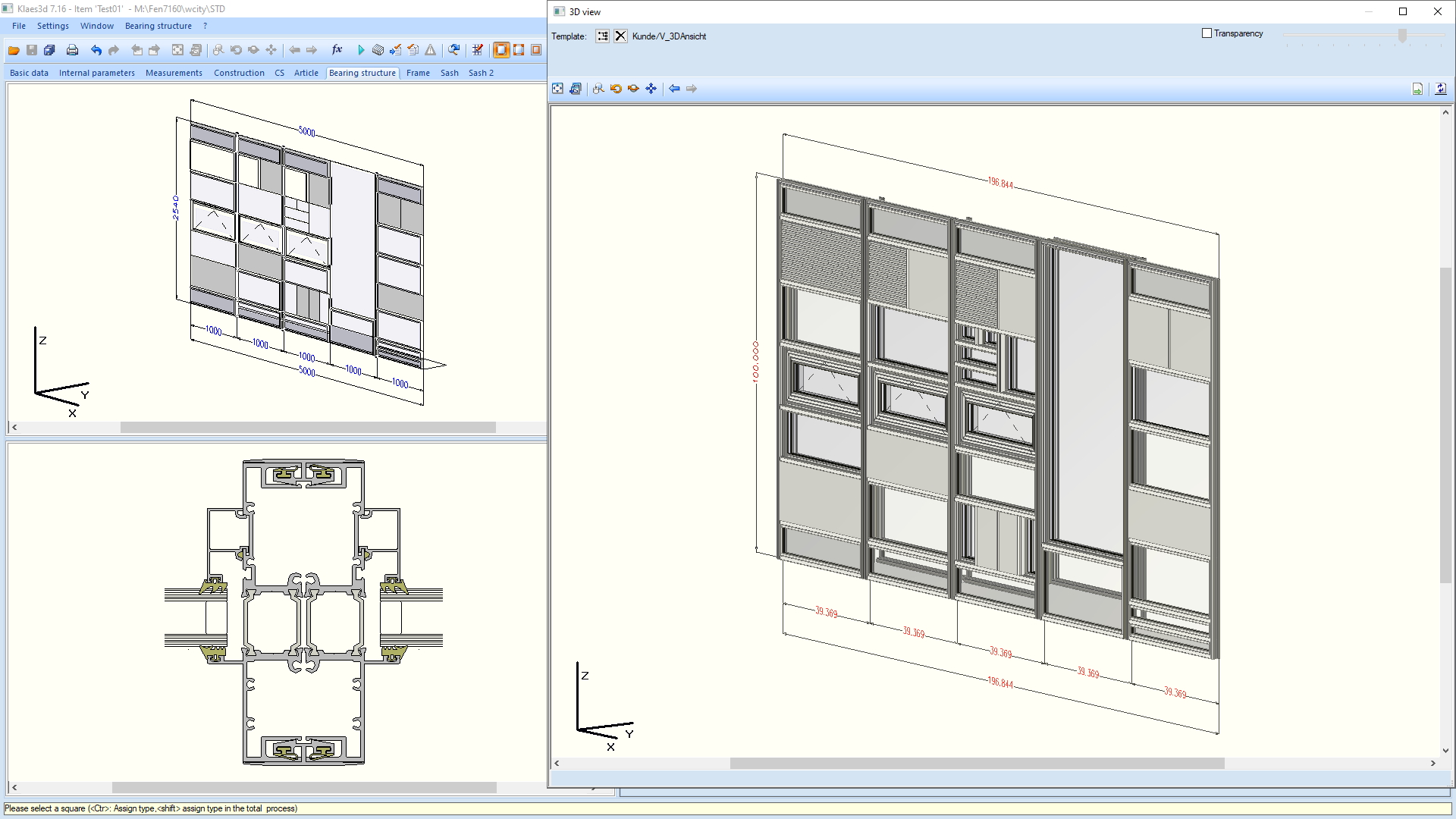Open the Settings menu
The width and height of the screenshot is (1456, 819).
tap(52, 26)
